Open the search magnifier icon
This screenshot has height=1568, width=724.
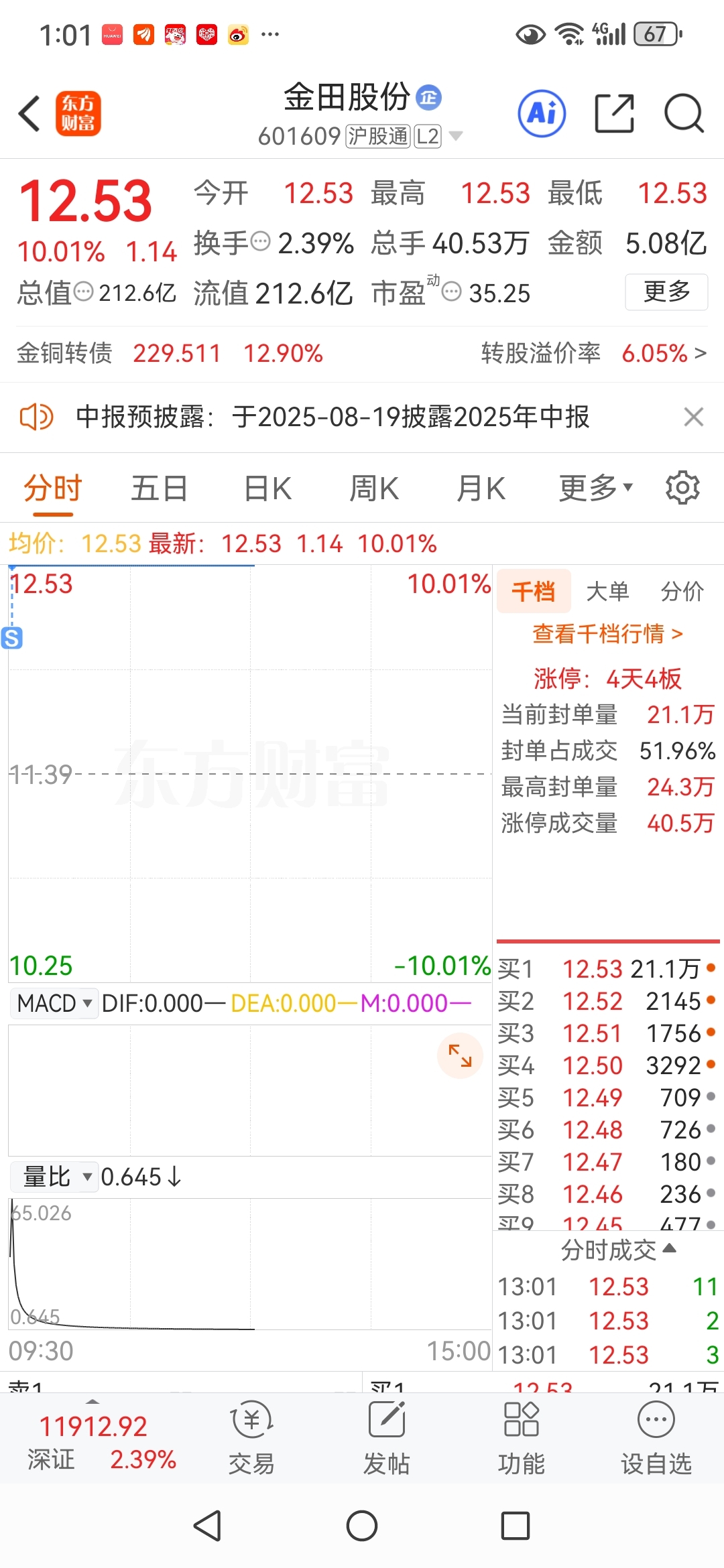684,113
